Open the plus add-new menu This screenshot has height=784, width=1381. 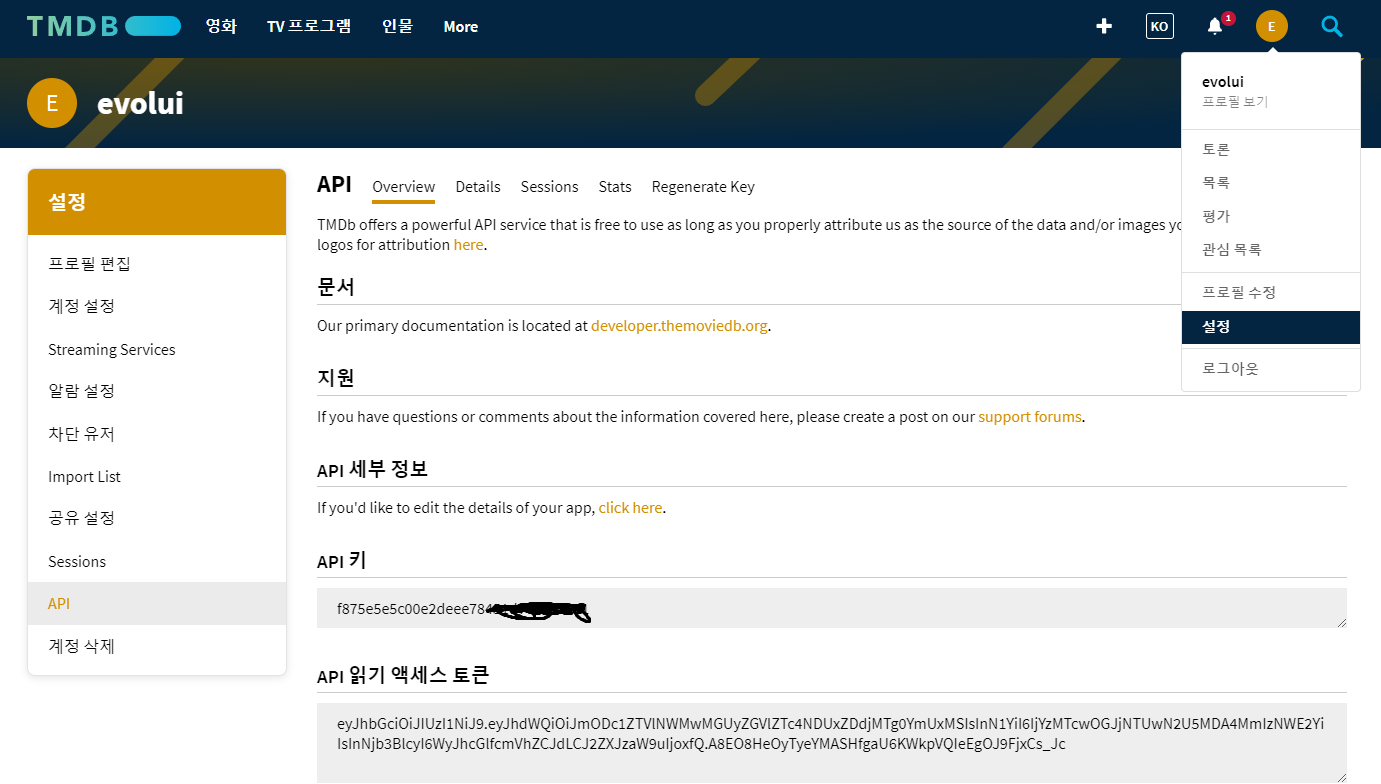(1104, 26)
